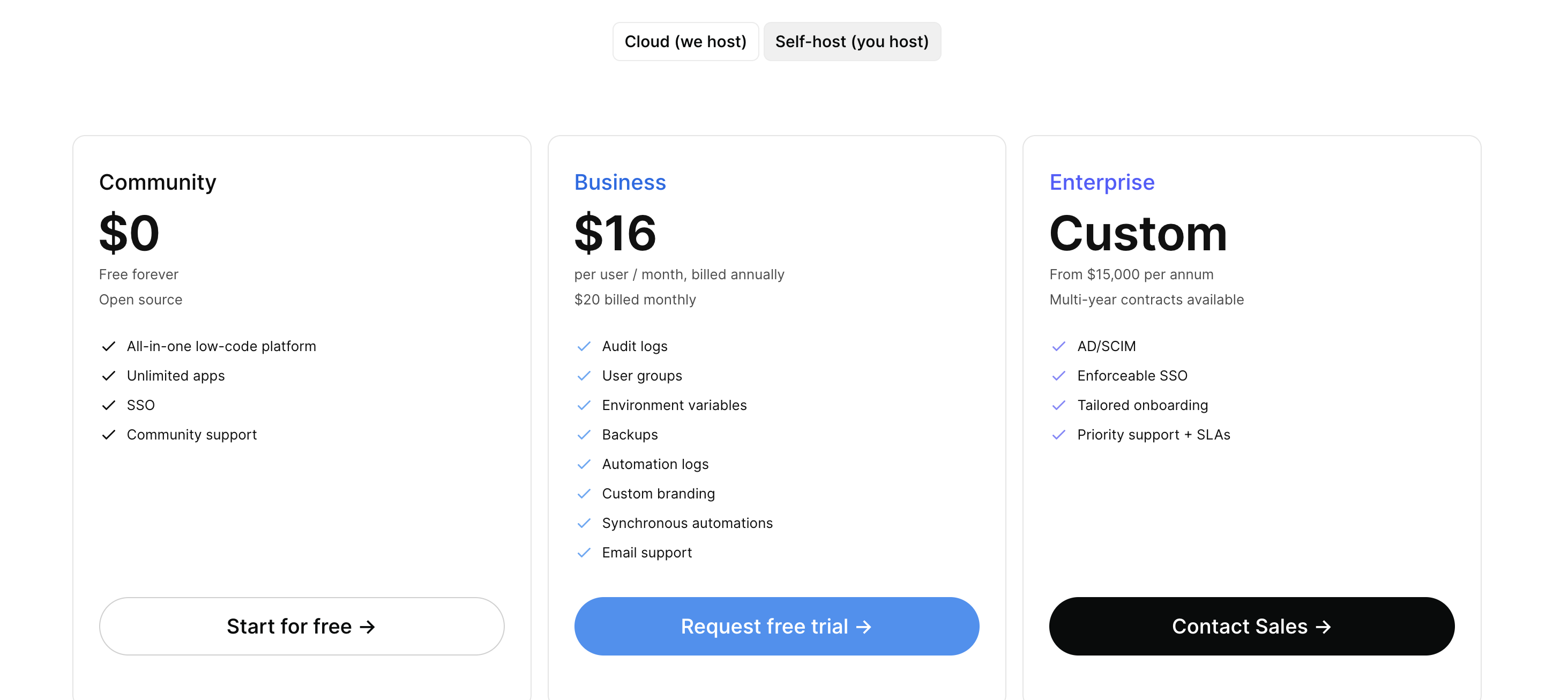Click the Start for free button
The height and width of the screenshot is (700, 1568).
(x=301, y=625)
